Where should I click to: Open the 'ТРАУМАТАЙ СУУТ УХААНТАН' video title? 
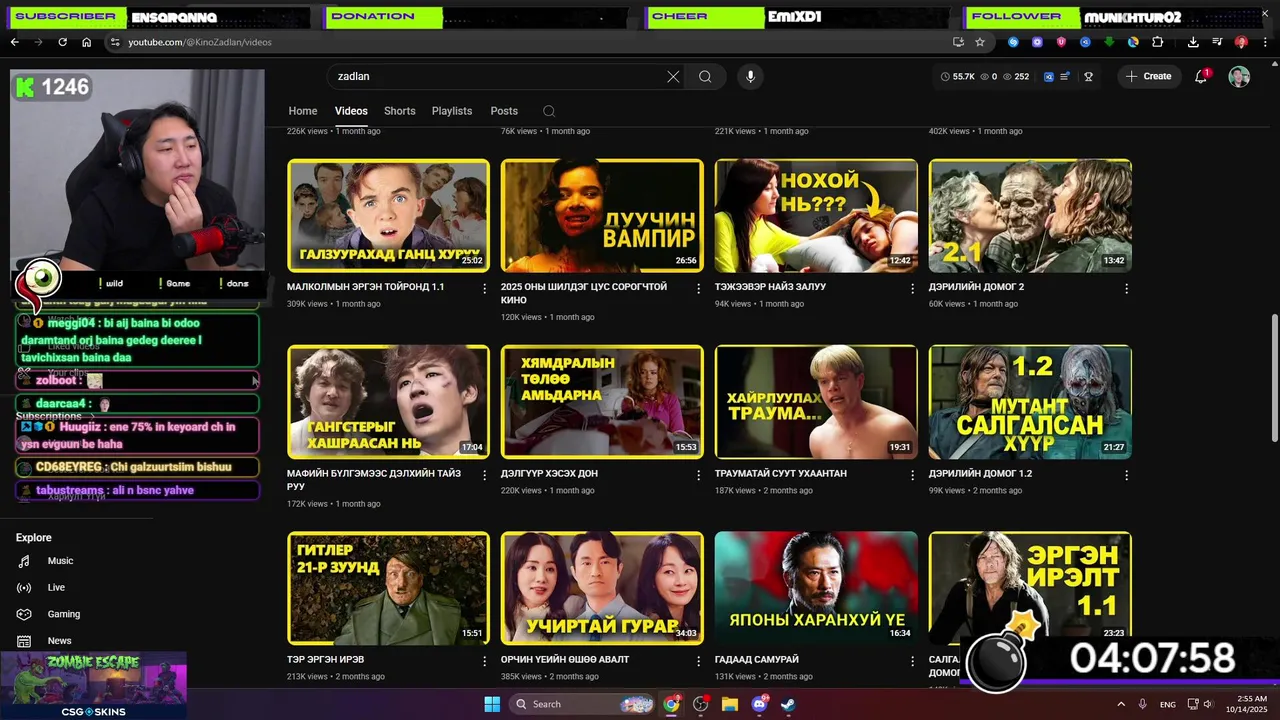pyautogui.click(x=781, y=473)
